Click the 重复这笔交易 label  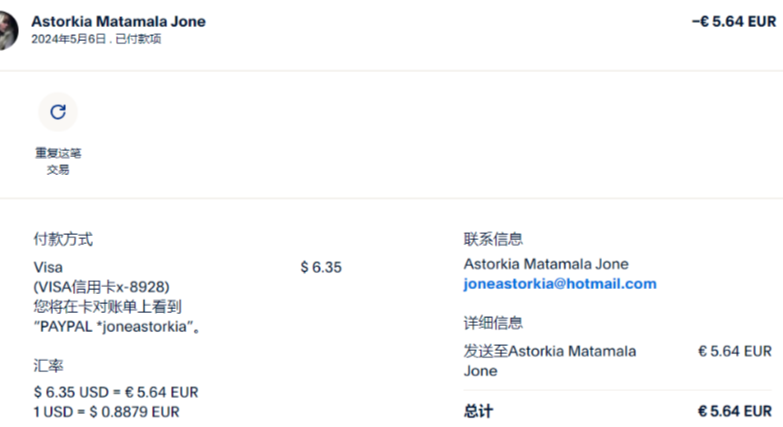(58, 162)
